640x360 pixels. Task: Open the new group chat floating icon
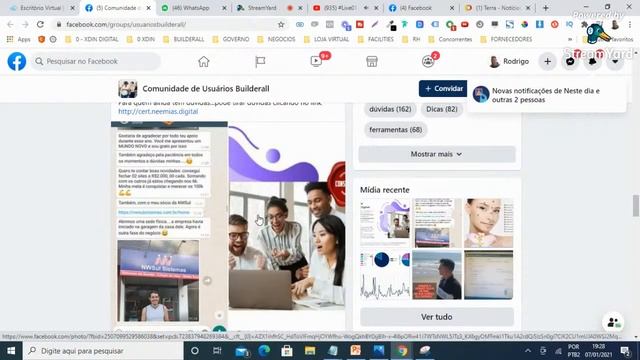click(613, 322)
